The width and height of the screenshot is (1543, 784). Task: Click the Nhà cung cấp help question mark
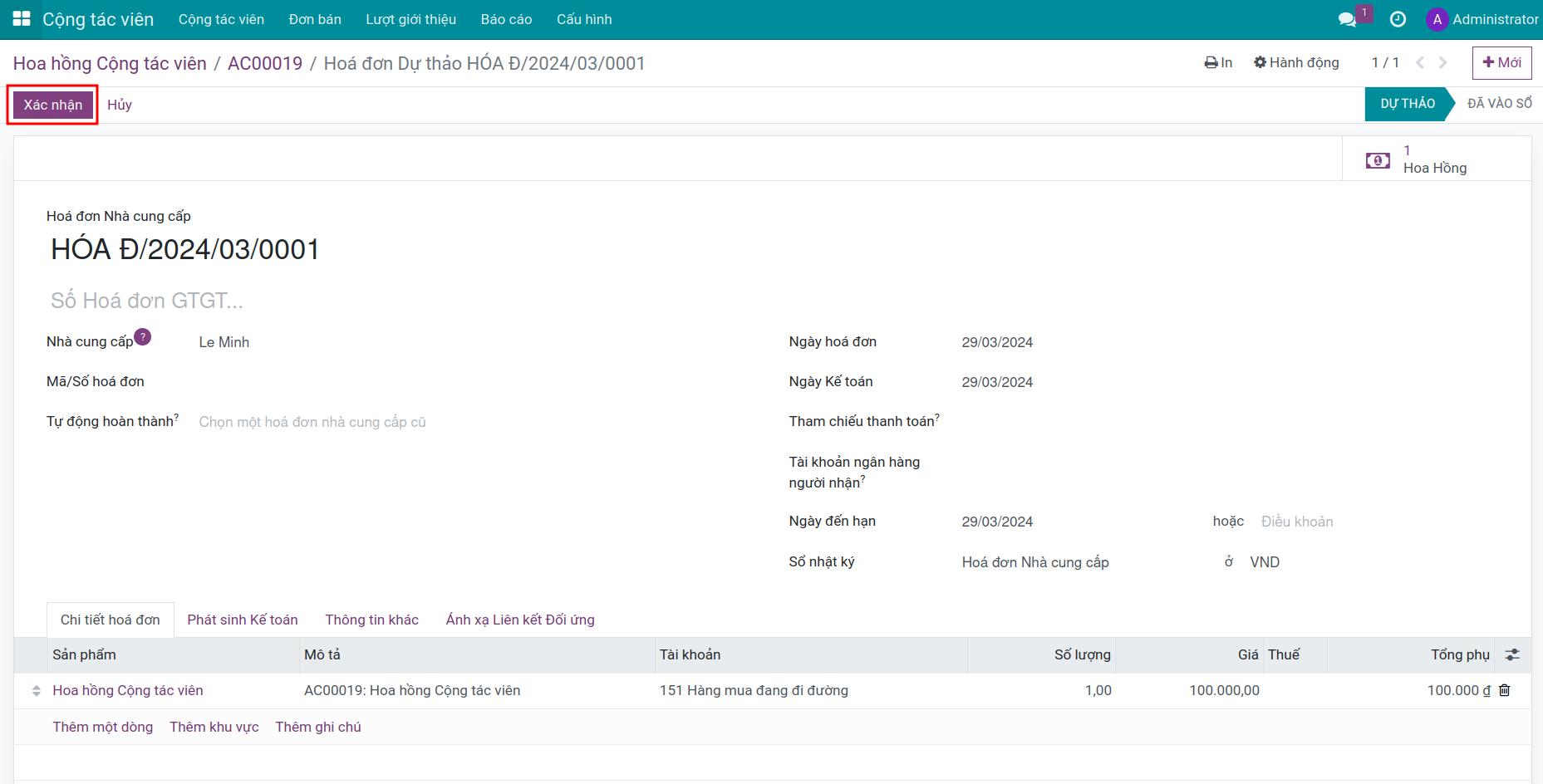pyautogui.click(x=143, y=336)
